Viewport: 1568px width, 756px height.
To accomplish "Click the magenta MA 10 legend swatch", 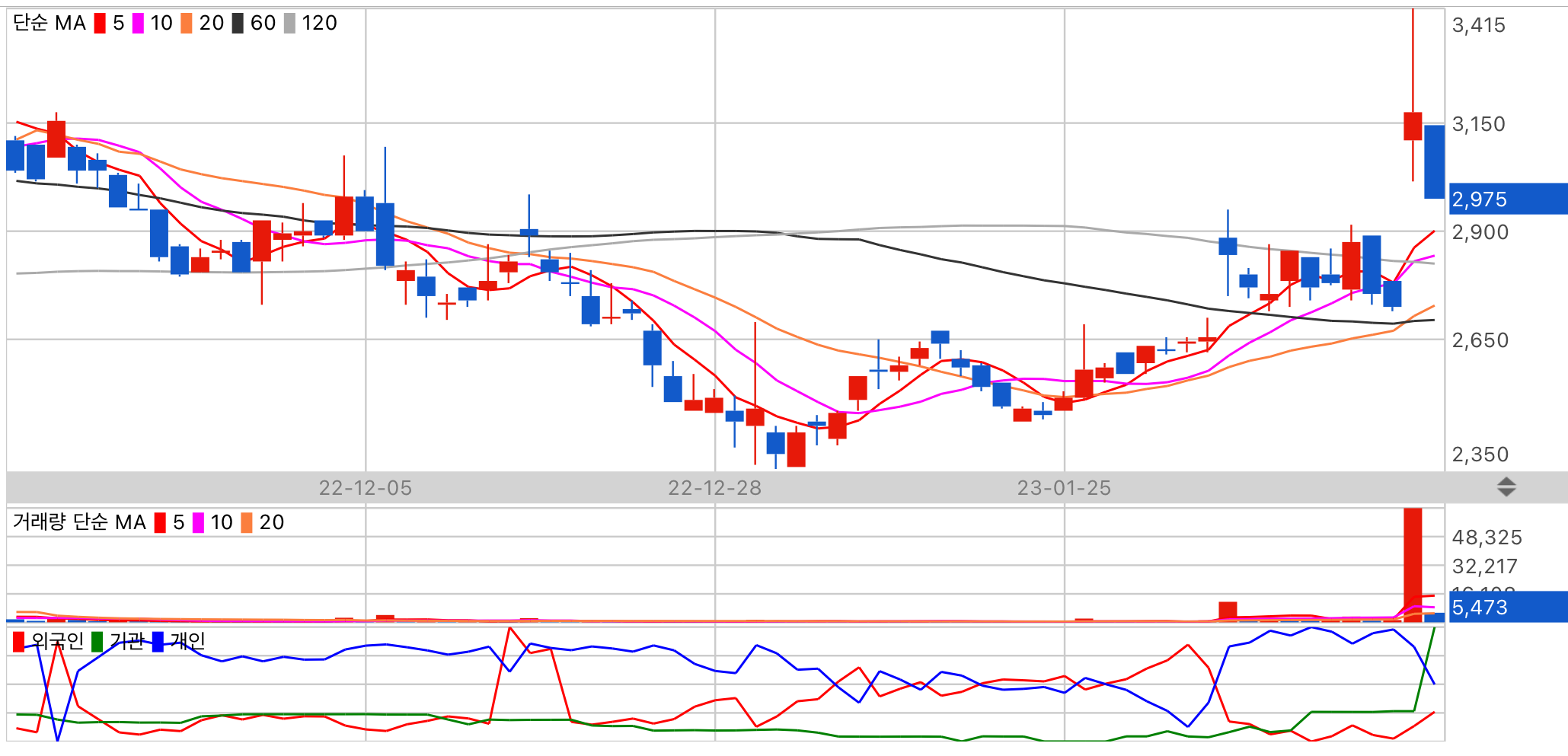I will click(138, 24).
